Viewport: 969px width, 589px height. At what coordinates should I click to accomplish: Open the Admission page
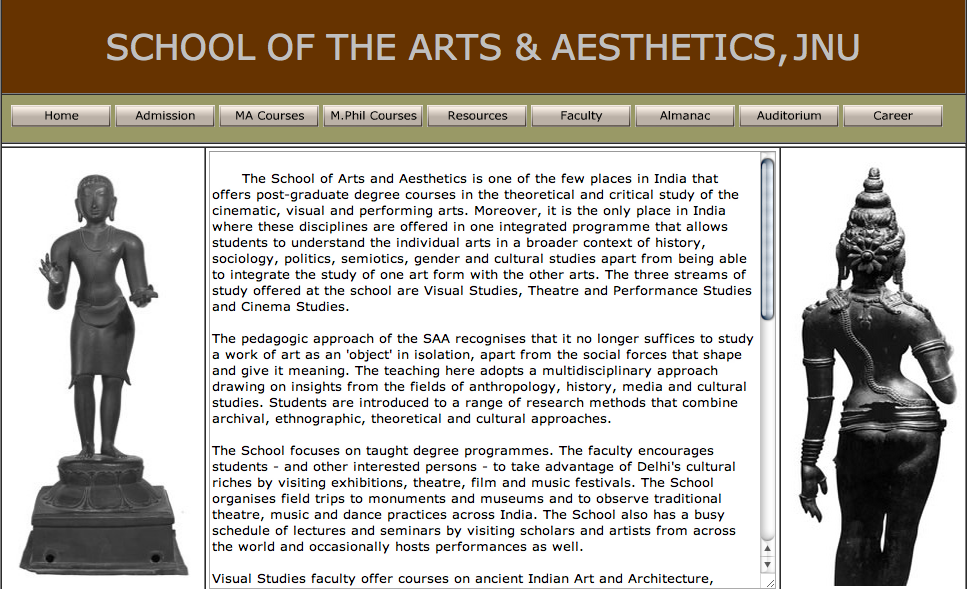coord(164,115)
